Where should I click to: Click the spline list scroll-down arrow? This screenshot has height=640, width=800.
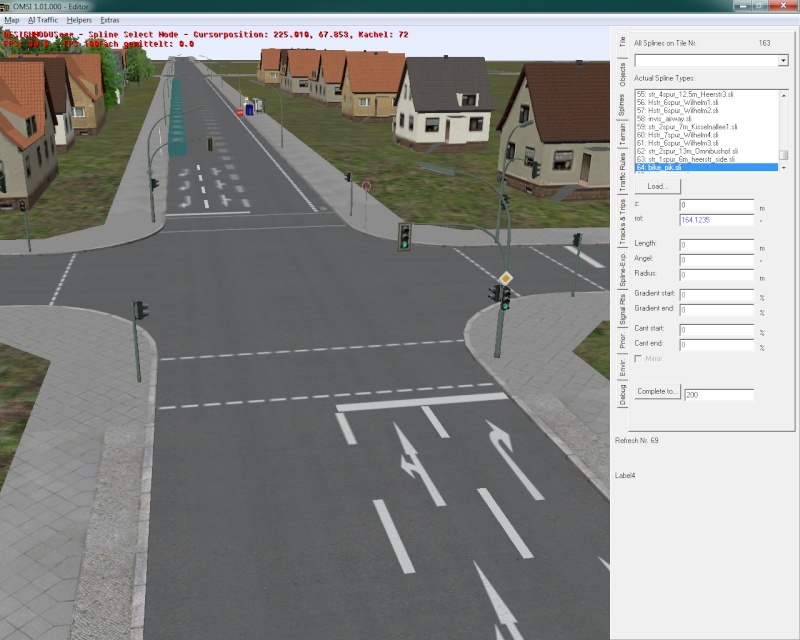pyautogui.click(x=784, y=168)
